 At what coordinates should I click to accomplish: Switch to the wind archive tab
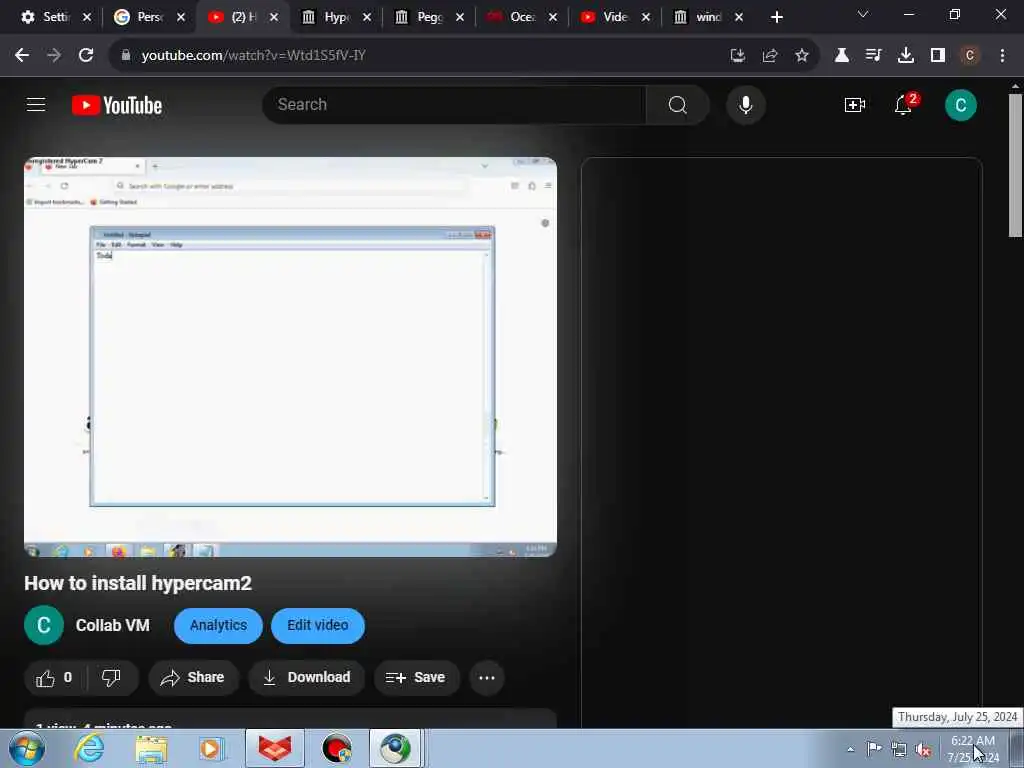(698, 17)
